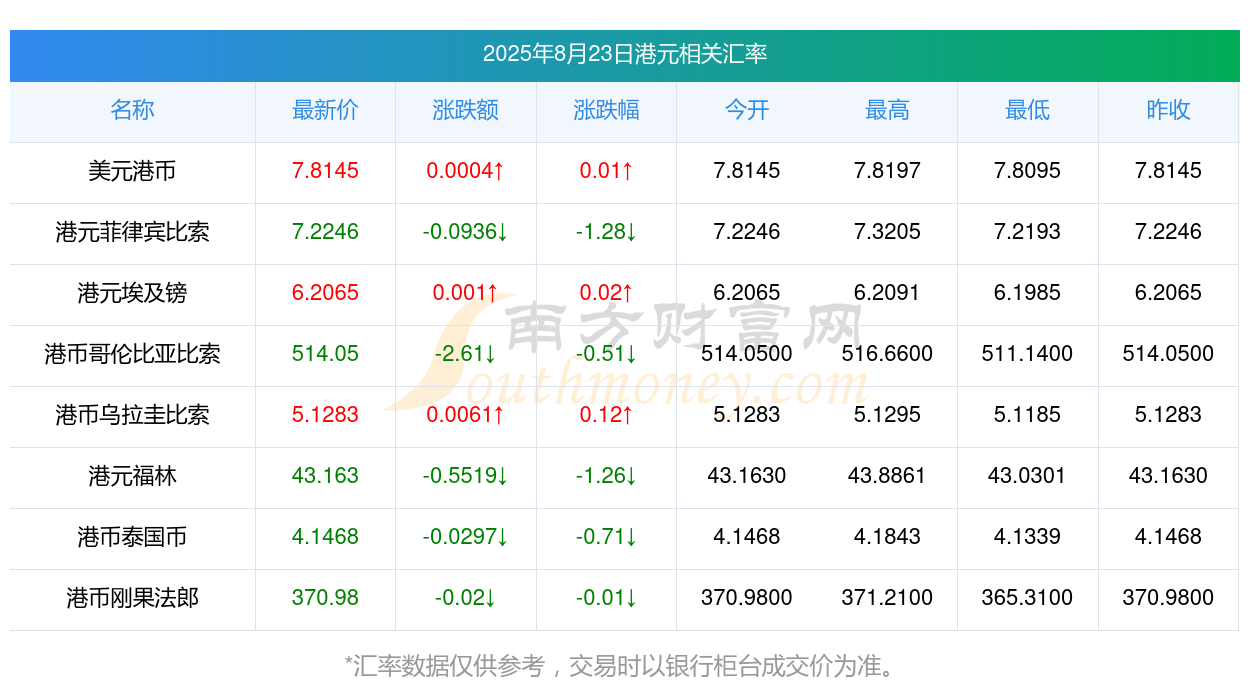Viewport: 1250px width, 698px height.
Task: Click the high value 516.6600
Action: click(x=887, y=354)
